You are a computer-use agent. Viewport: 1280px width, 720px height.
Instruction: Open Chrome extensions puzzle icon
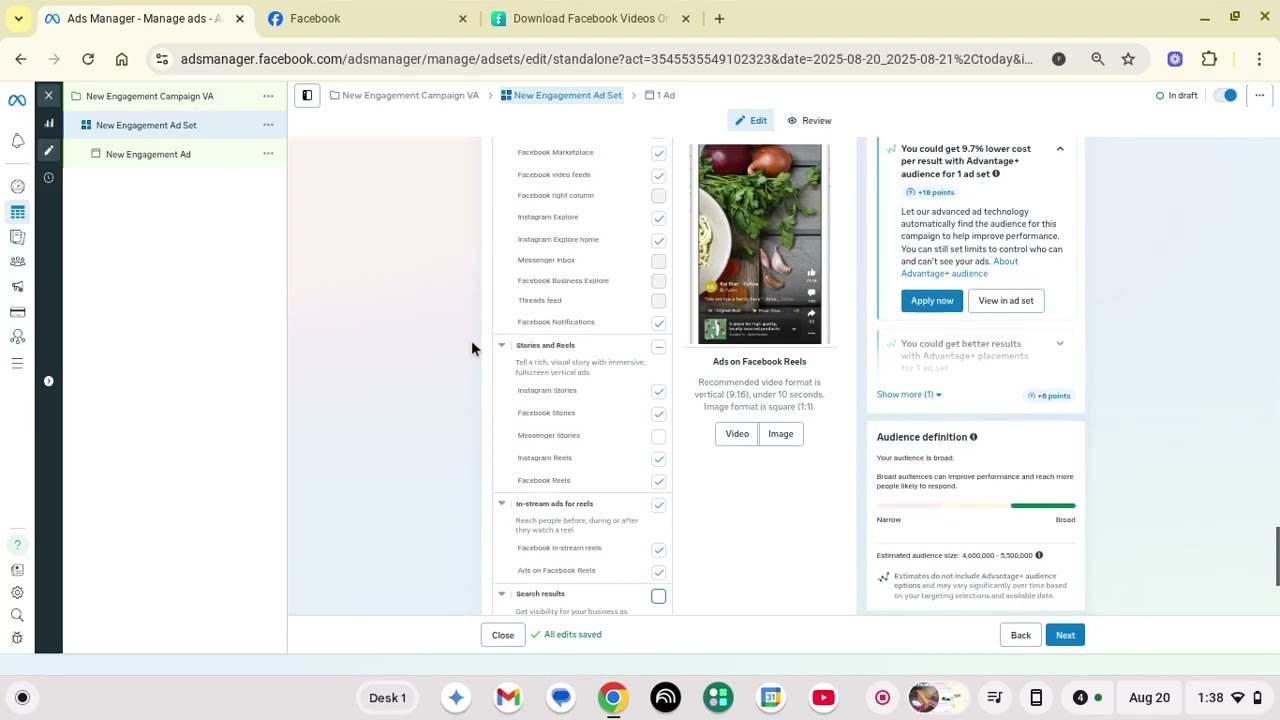(1209, 59)
